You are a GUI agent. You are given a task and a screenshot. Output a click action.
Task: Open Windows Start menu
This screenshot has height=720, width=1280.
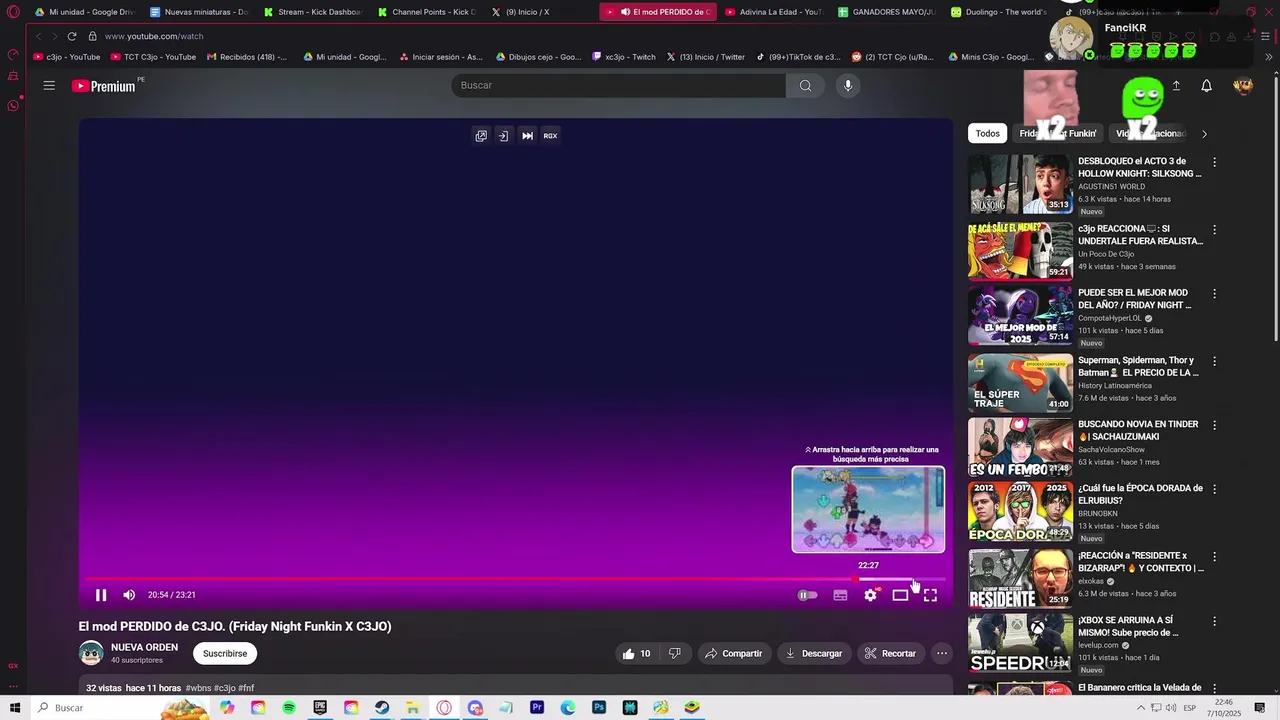click(x=14, y=708)
